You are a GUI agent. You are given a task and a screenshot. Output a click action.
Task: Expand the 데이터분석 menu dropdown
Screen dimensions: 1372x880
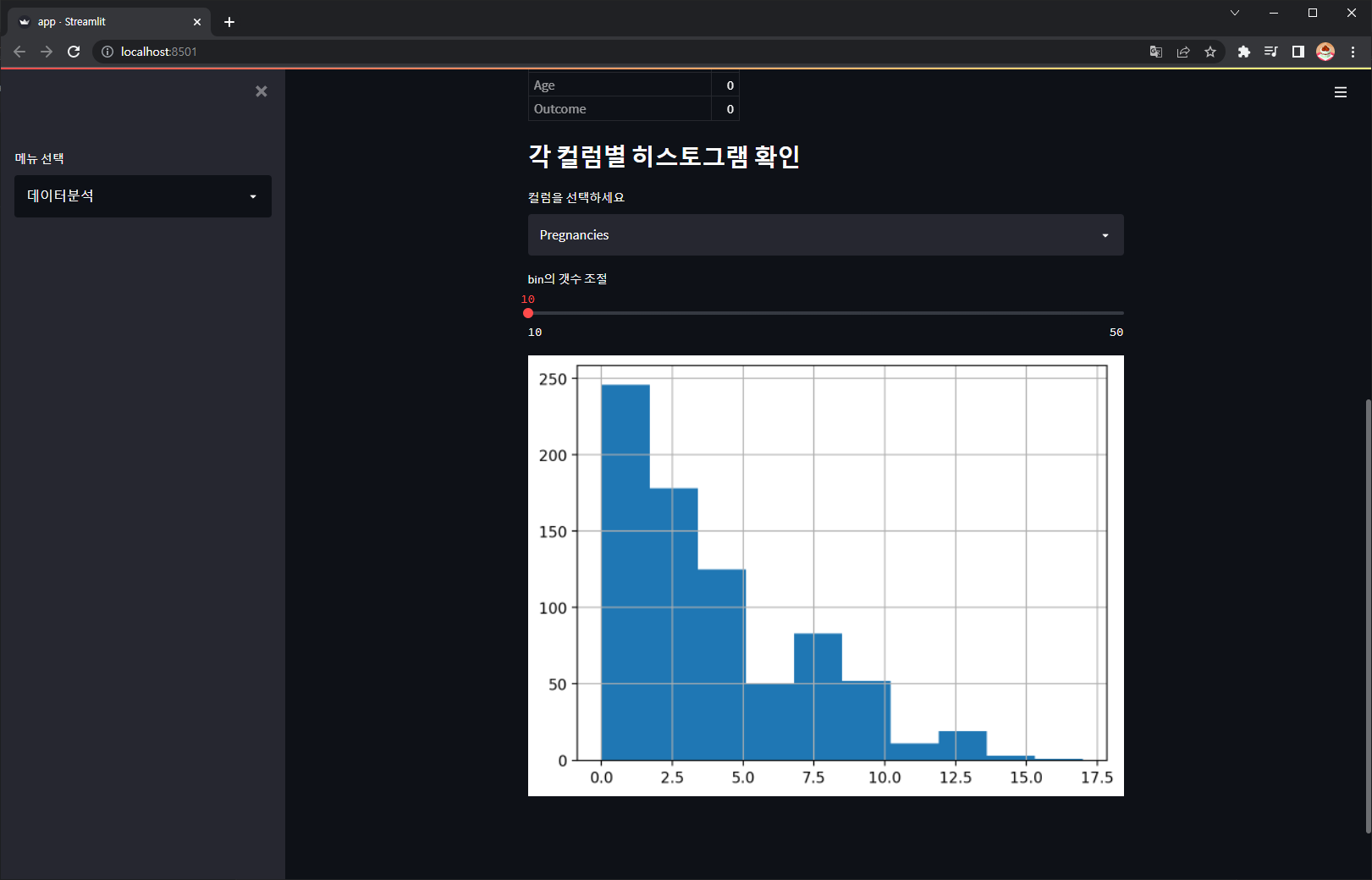143,196
